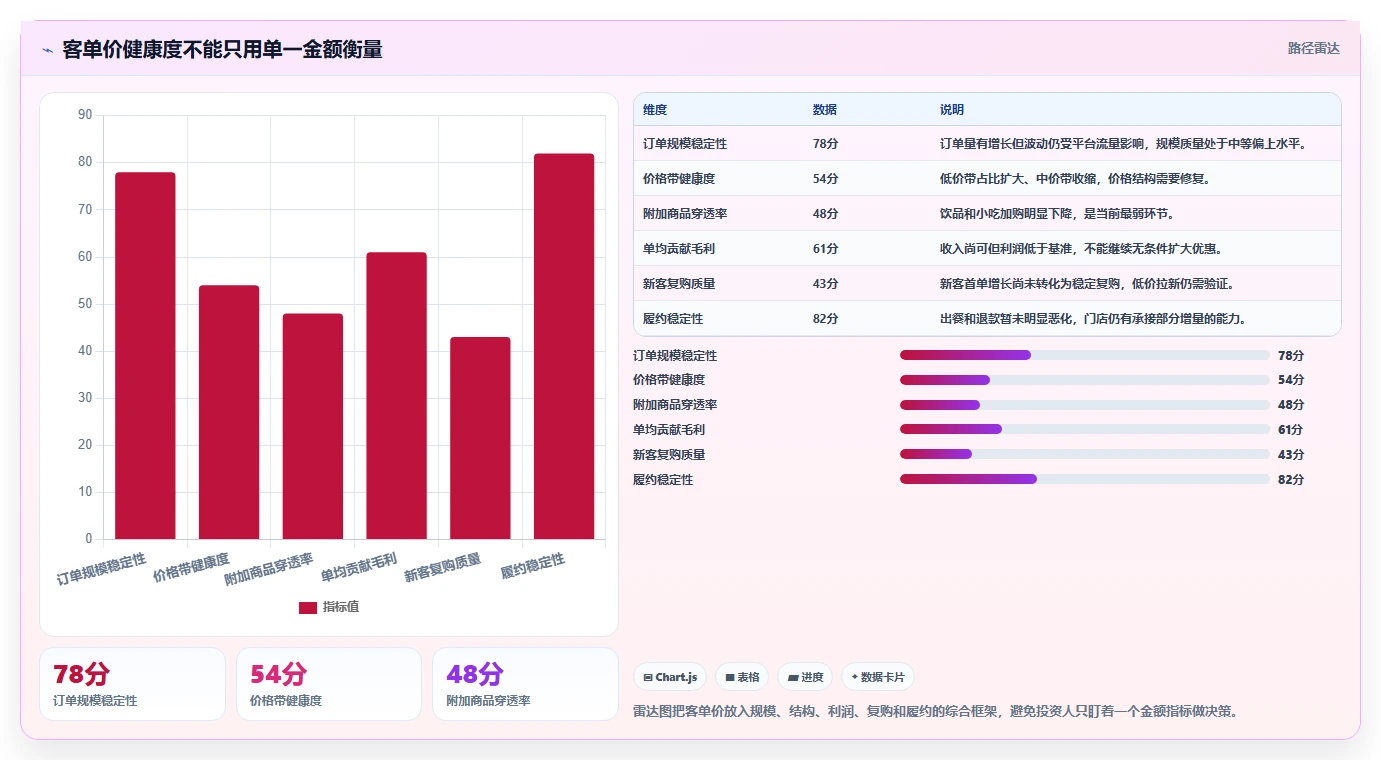
Task: Select the 单均贡献毛利 table row name
Action: pyautogui.click(x=679, y=249)
